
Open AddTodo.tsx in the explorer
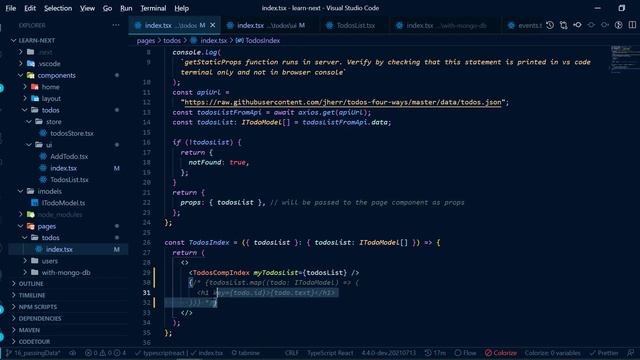(69, 157)
